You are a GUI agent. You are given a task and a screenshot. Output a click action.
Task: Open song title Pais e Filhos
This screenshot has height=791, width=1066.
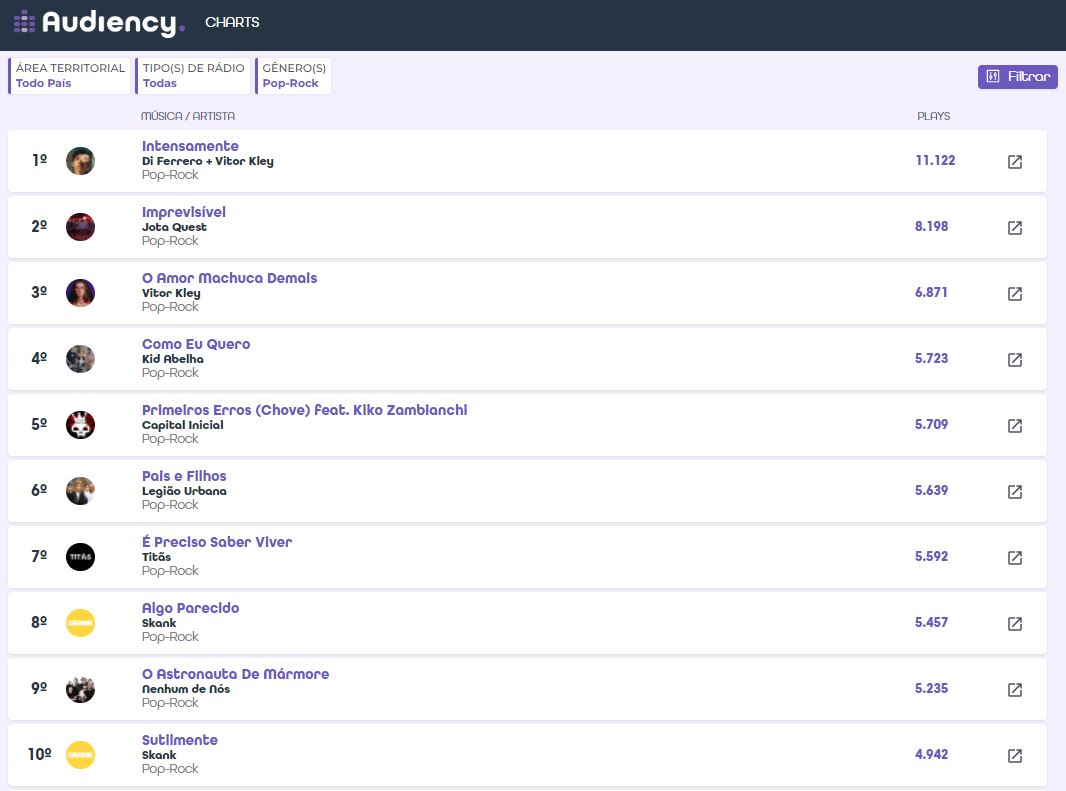(184, 476)
